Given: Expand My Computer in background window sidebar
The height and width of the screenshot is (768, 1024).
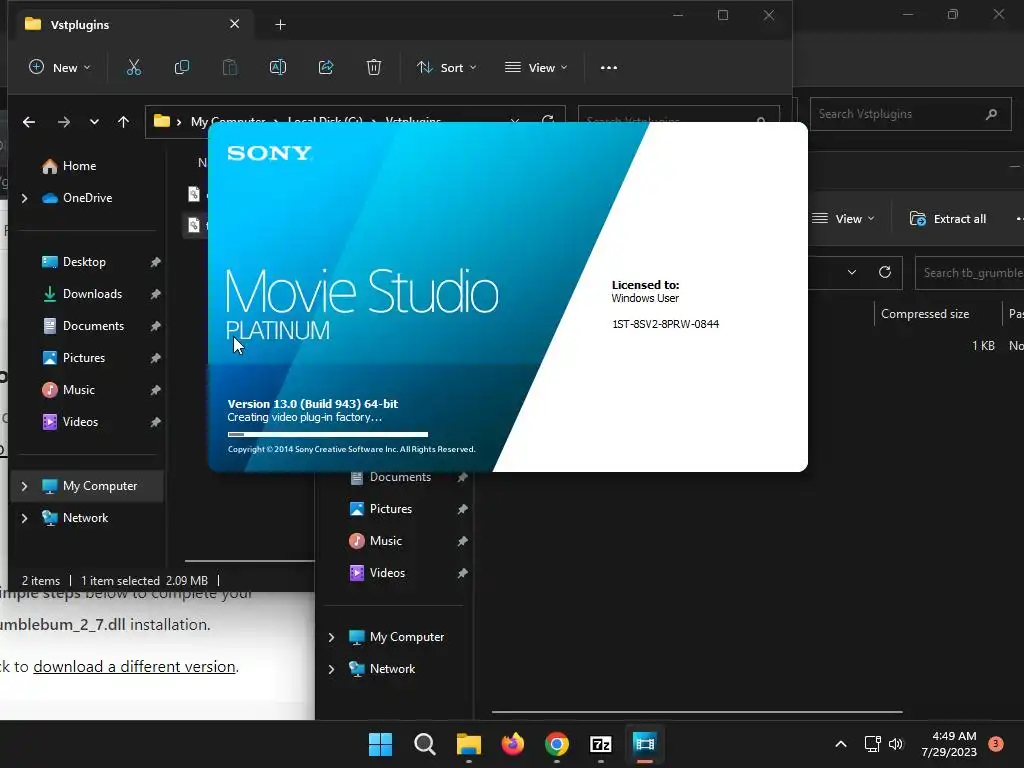Looking at the screenshot, I should point(332,637).
